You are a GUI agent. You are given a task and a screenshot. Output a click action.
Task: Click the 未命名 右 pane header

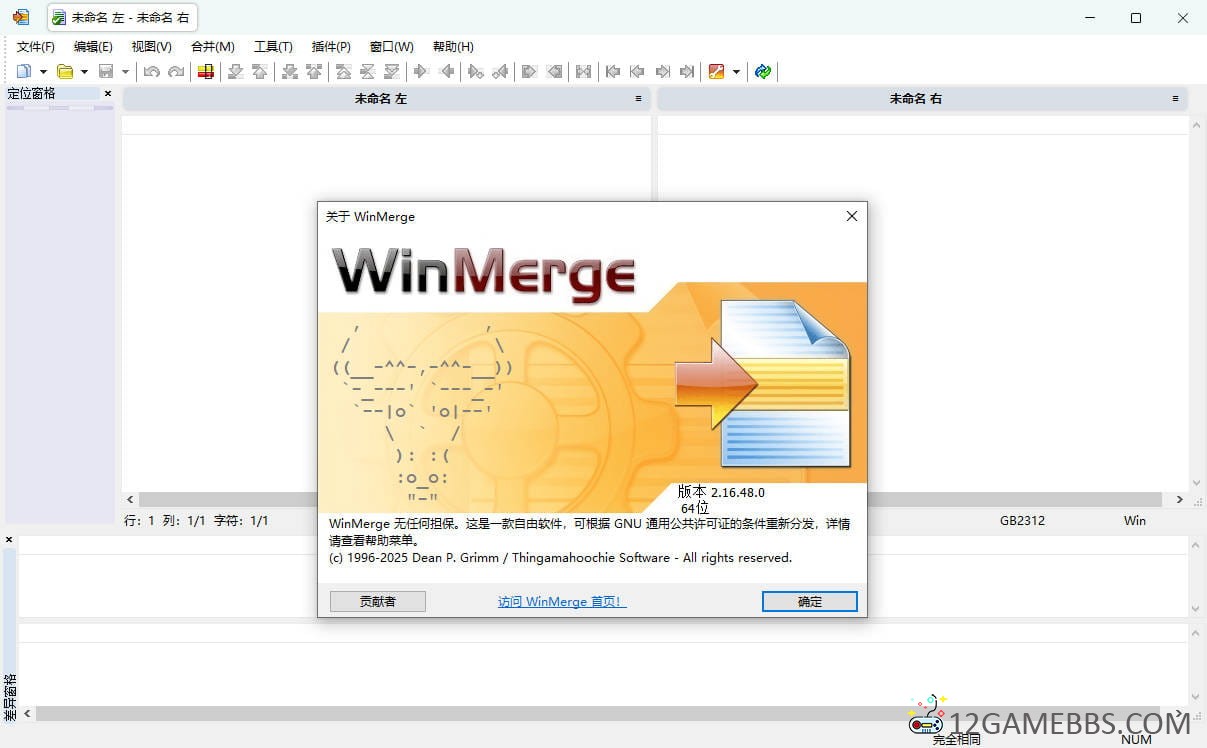coord(922,99)
